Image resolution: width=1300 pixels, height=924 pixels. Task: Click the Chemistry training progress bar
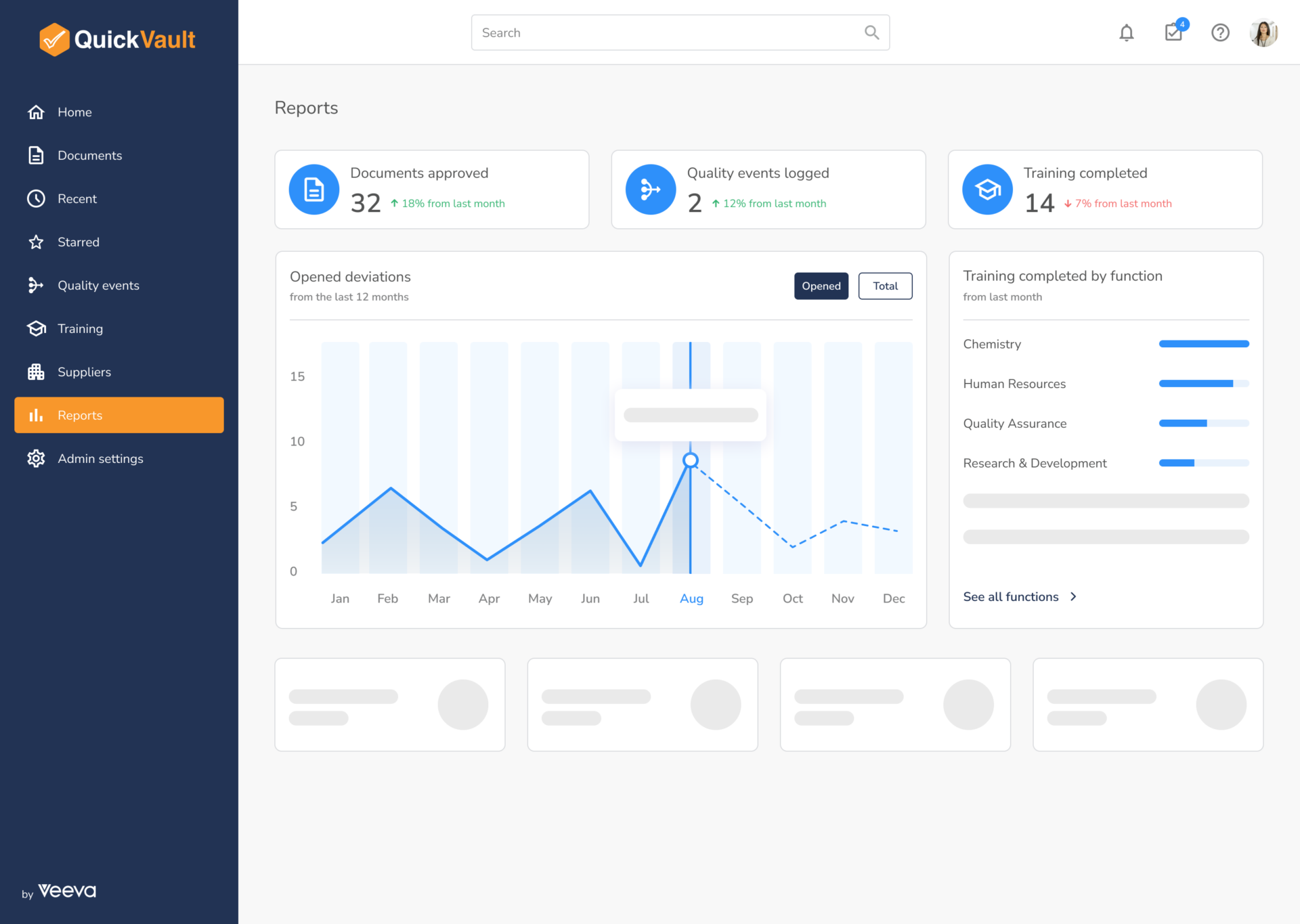pos(1203,344)
